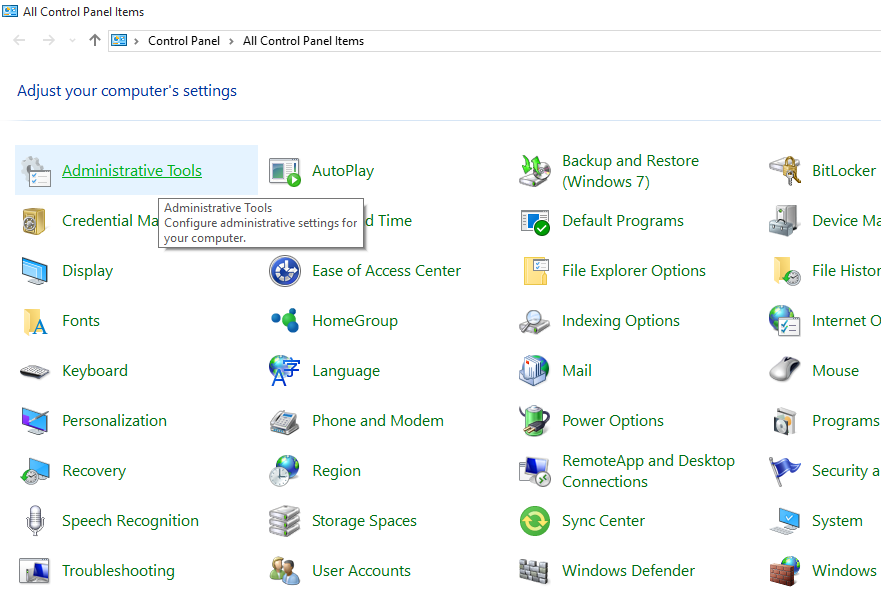
Task: Open the Default Programs icon
Action: (x=535, y=221)
